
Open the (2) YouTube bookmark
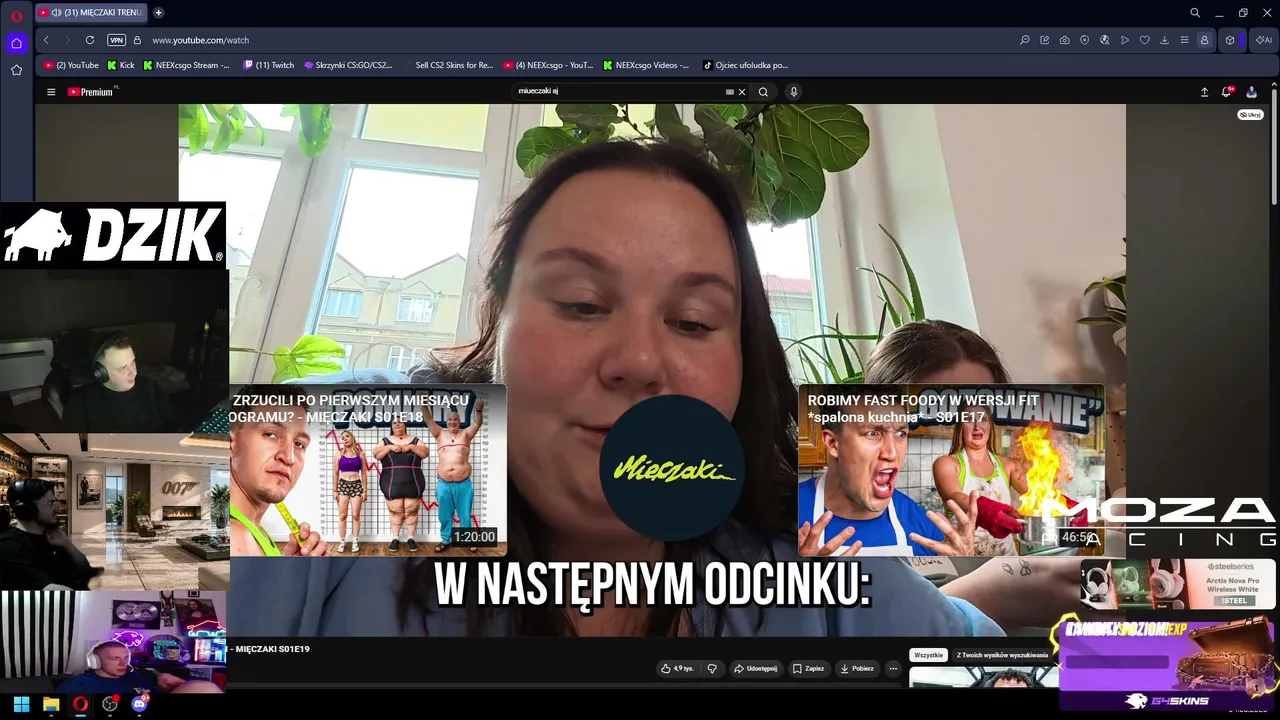(71, 65)
